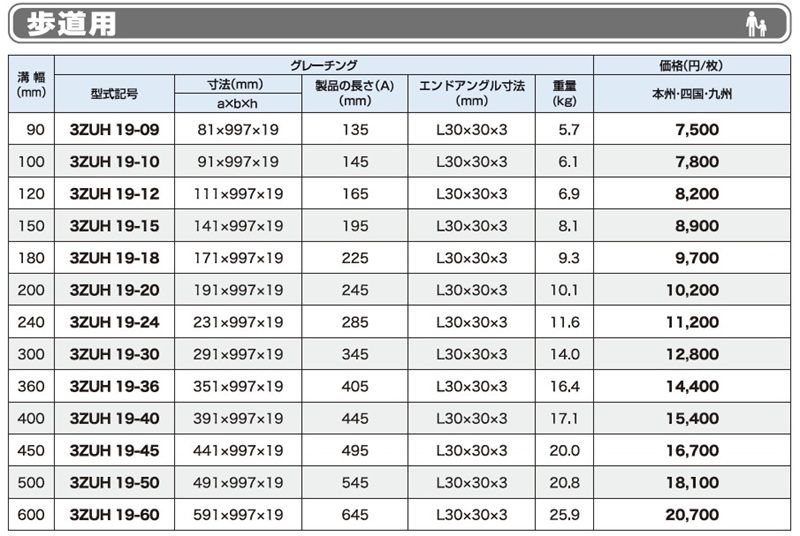The width and height of the screenshot is (800, 536).
Task: Click the price 18,100
Action: click(x=692, y=482)
